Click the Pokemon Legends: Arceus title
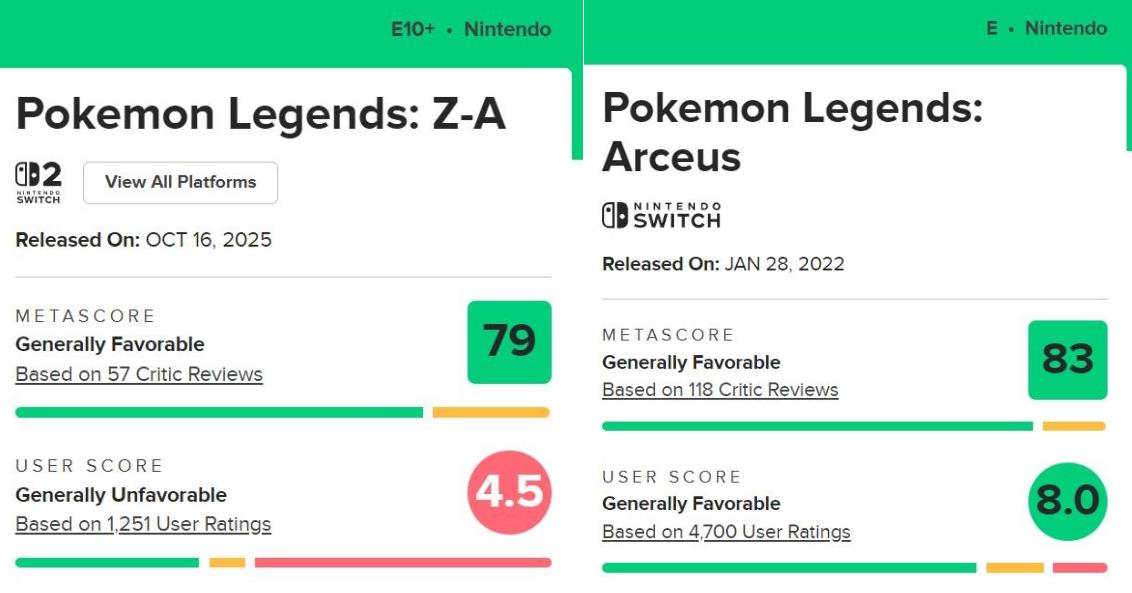The height and width of the screenshot is (593, 1132). pos(792,132)
